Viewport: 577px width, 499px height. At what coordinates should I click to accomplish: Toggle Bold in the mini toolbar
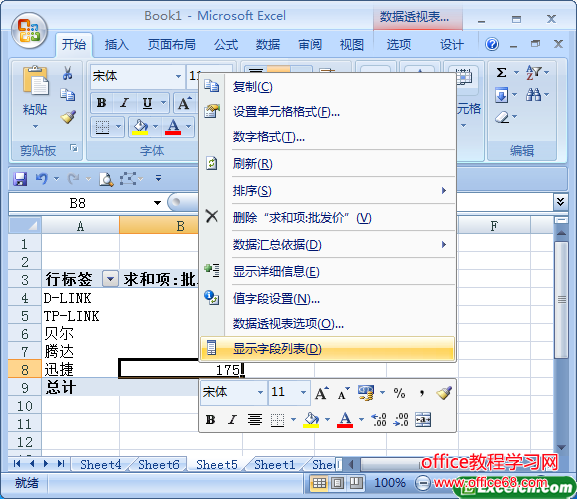(210, 420)
